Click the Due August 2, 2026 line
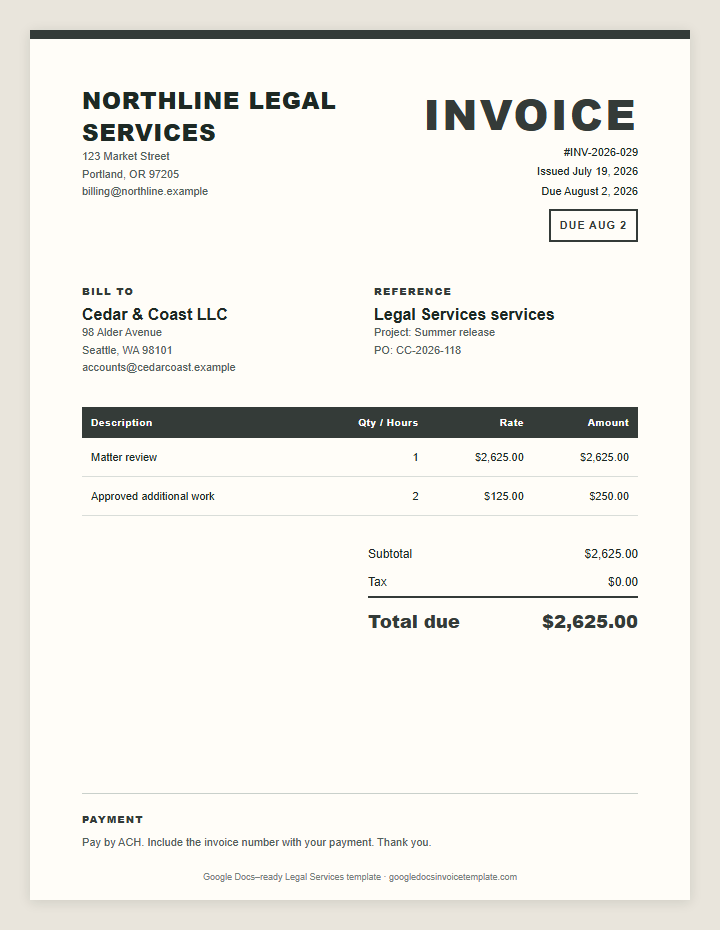 click(x=590, y=191)
